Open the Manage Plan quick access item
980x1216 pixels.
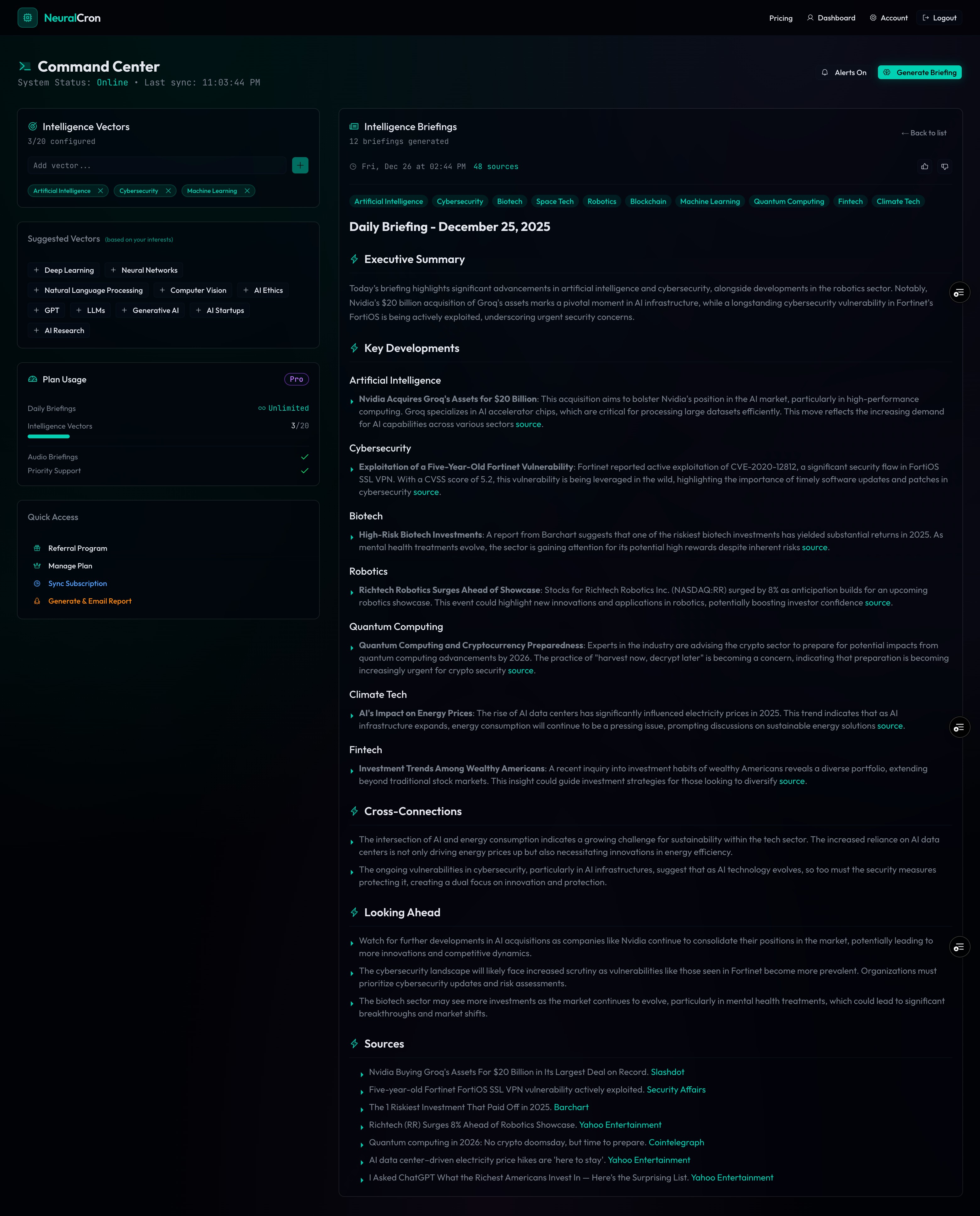(70, 566)
